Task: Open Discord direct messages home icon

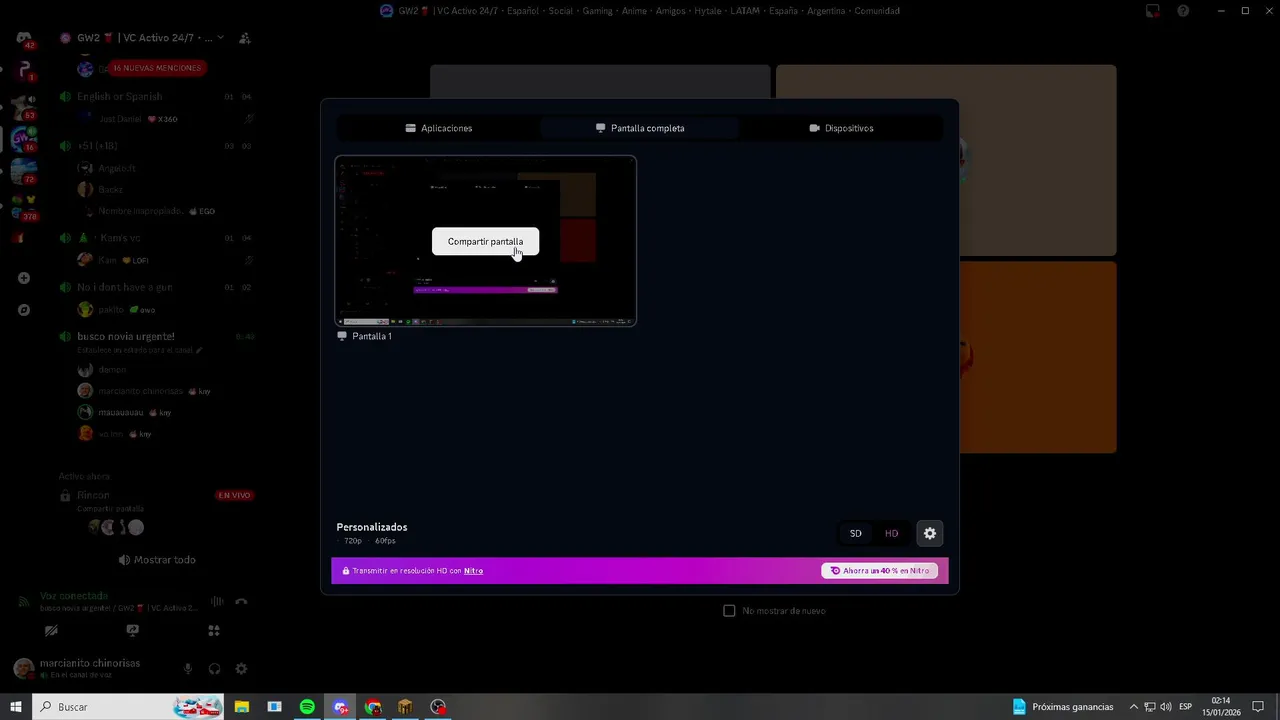Action: pyautogui.click(x=24, y=38)
